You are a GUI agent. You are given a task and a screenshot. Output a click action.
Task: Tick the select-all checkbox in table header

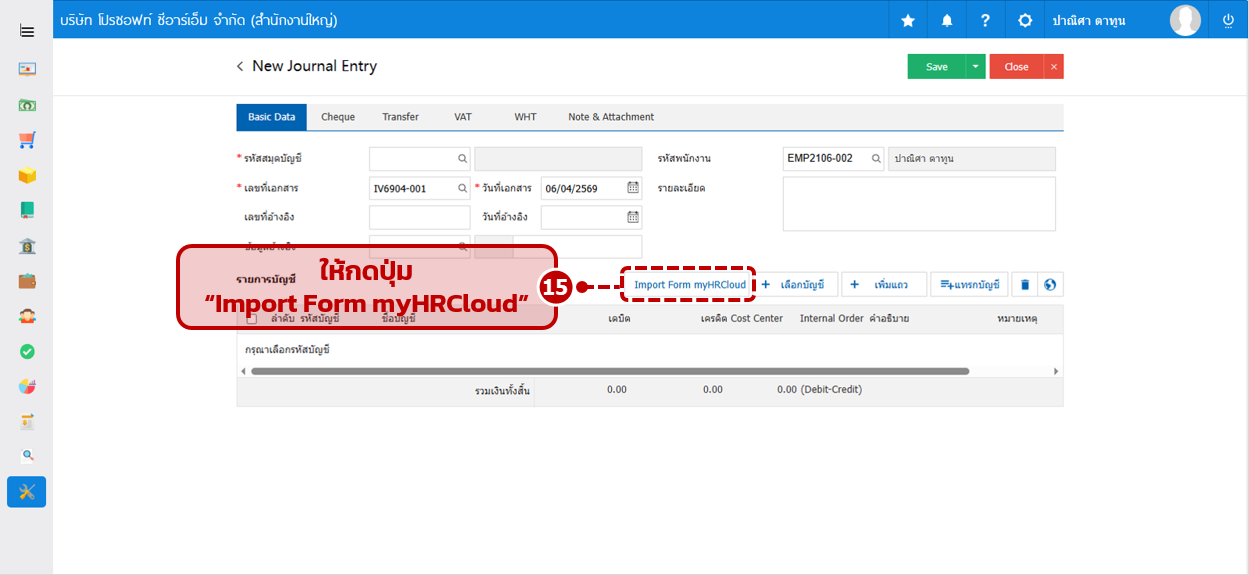(251, 319)
